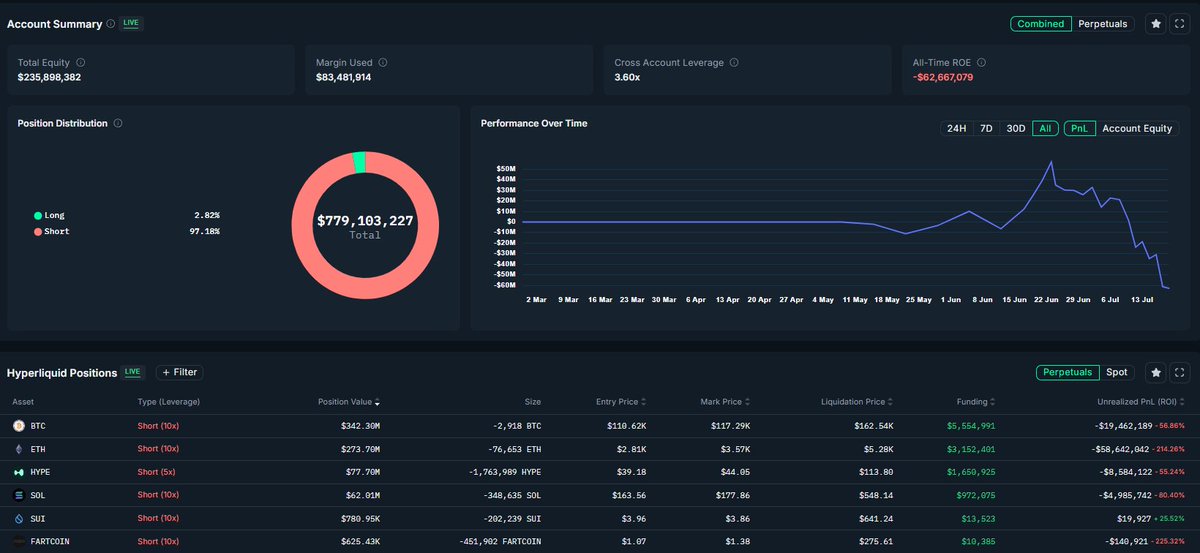Open the Spot positions tab
Screen dimensions: 1200x553
1117,372
